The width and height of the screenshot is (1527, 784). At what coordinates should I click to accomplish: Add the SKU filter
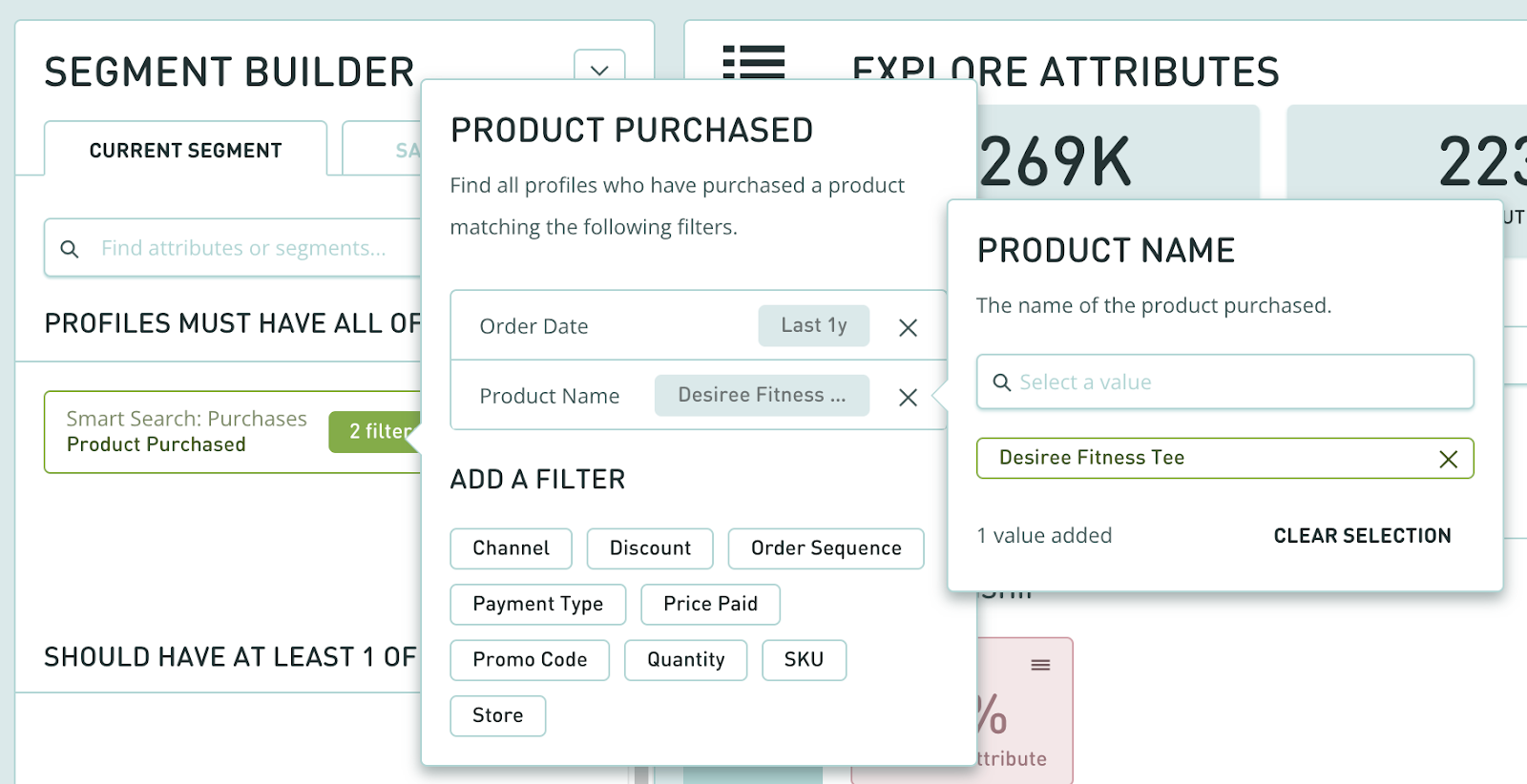click(805, 660)
